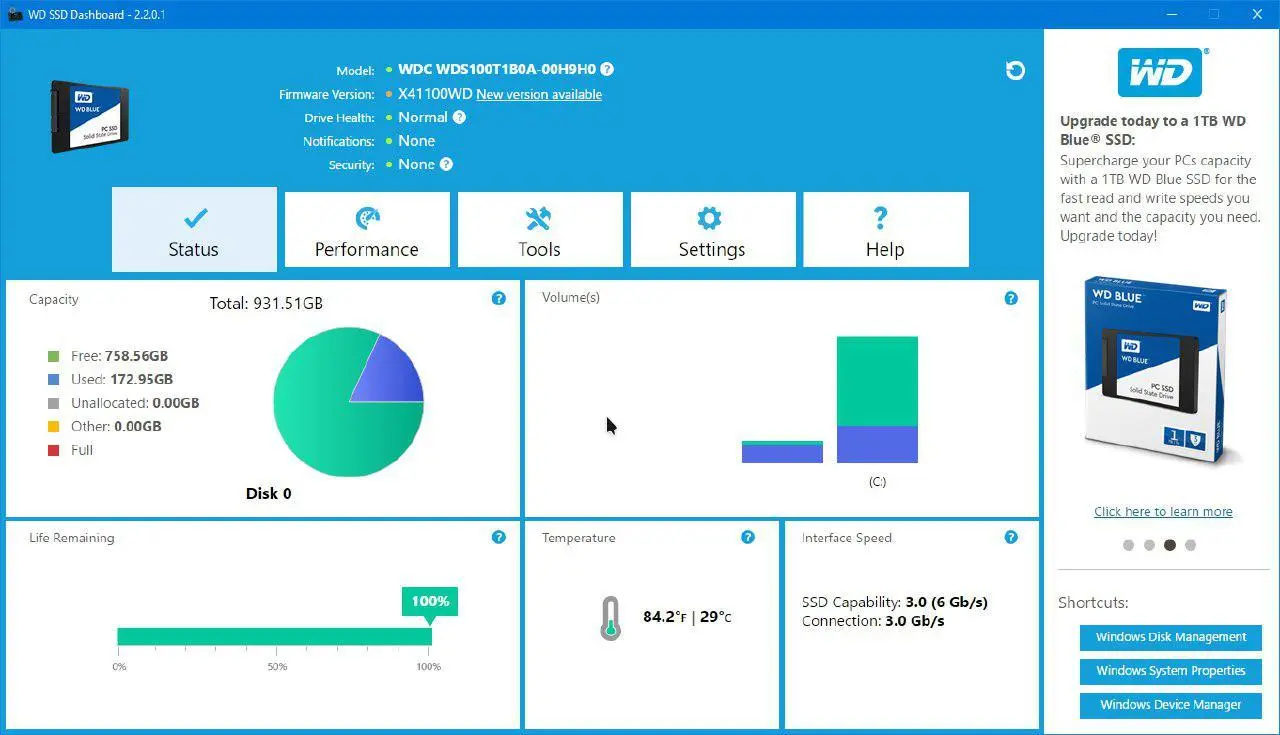
Task: Open Windows System Properties shortcut
Action: tap(1171, 671)
